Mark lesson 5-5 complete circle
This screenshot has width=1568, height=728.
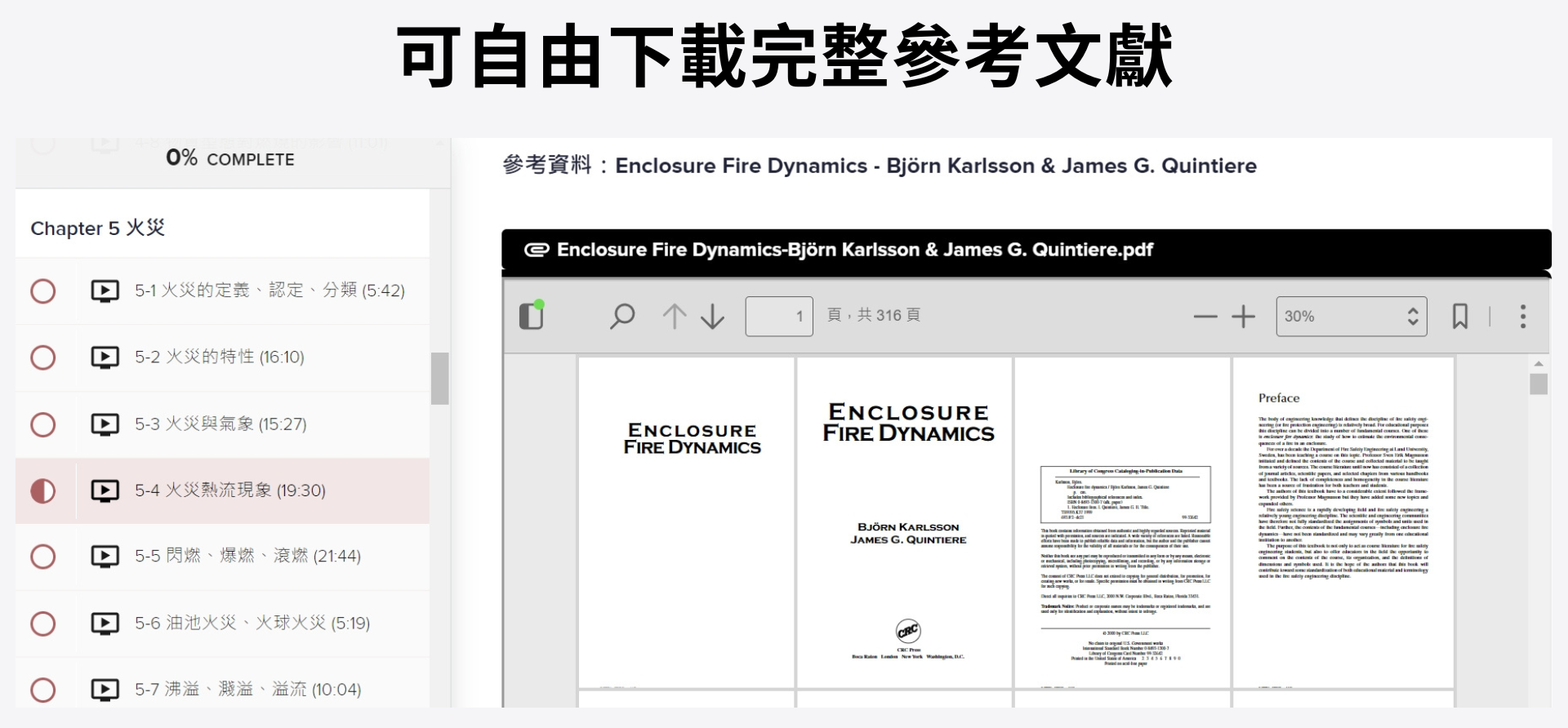click(43, 557)
